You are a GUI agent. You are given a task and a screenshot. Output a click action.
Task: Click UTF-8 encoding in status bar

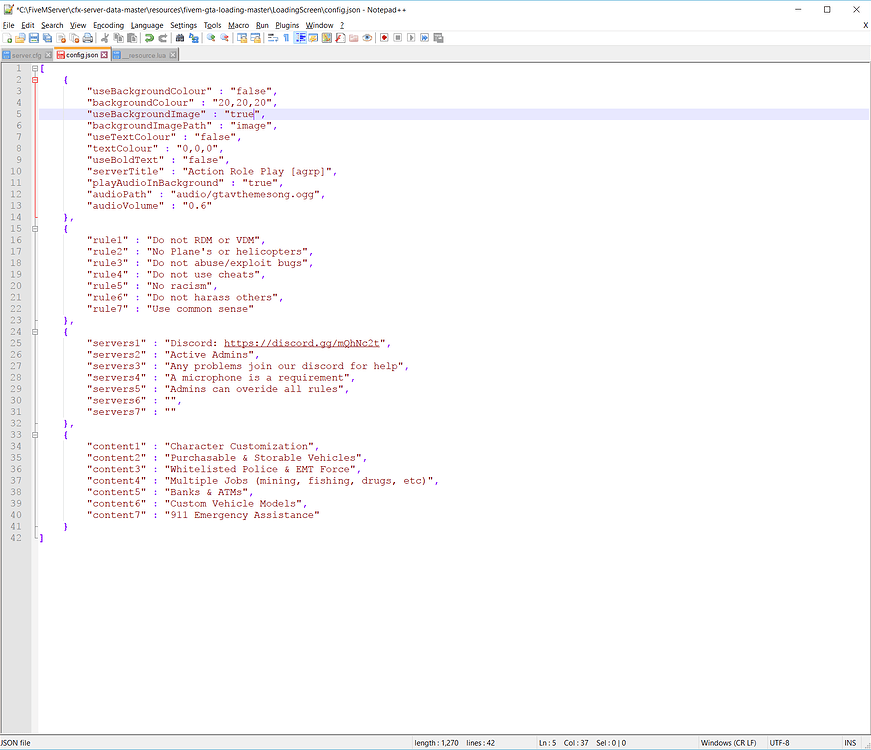click(x=779, y=743)
